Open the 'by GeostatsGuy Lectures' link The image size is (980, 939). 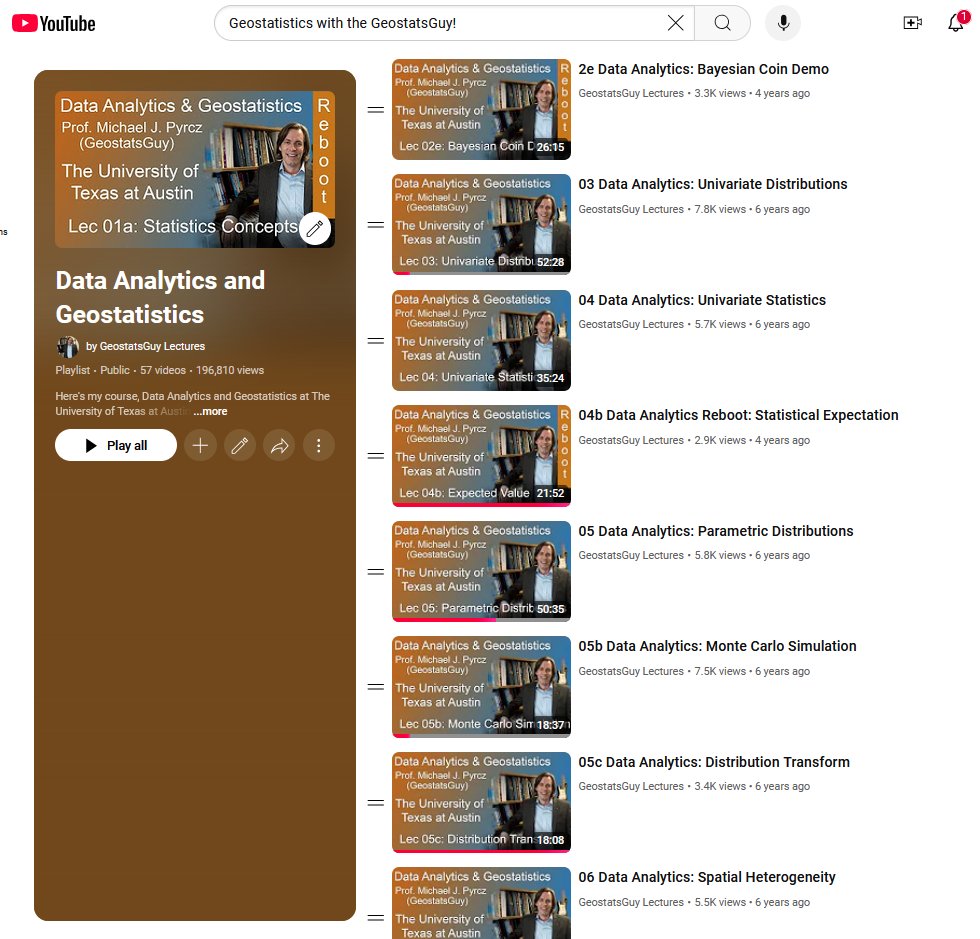point(145,346)
